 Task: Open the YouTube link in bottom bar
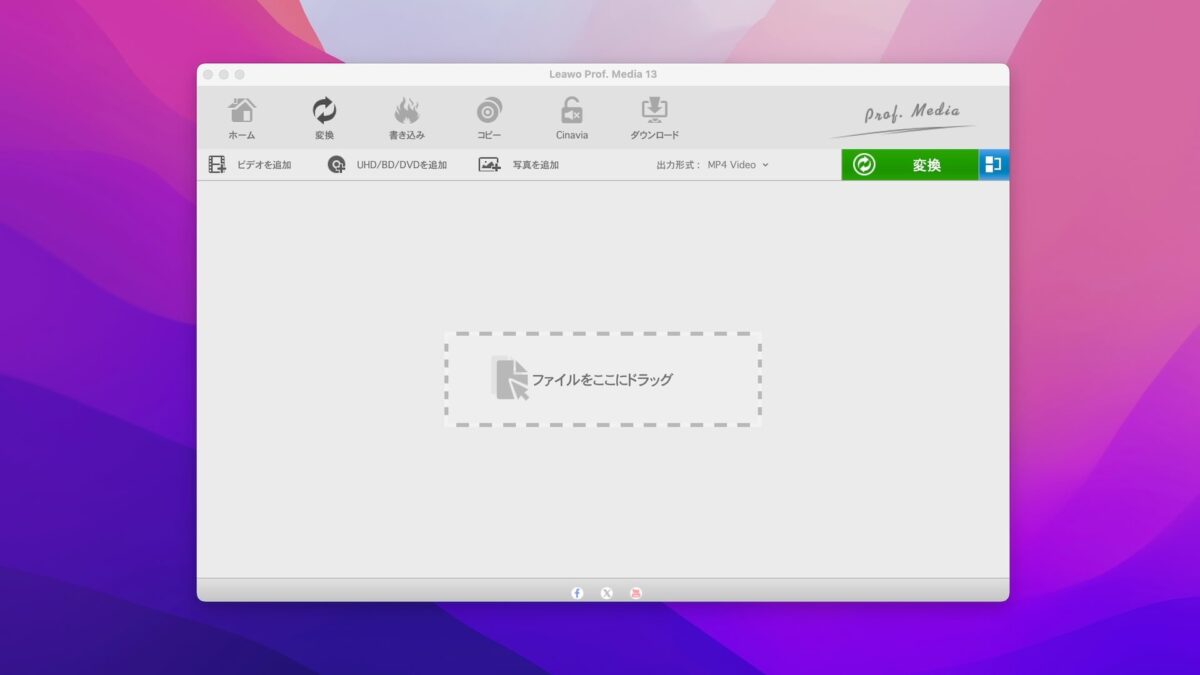pos(636,593)
